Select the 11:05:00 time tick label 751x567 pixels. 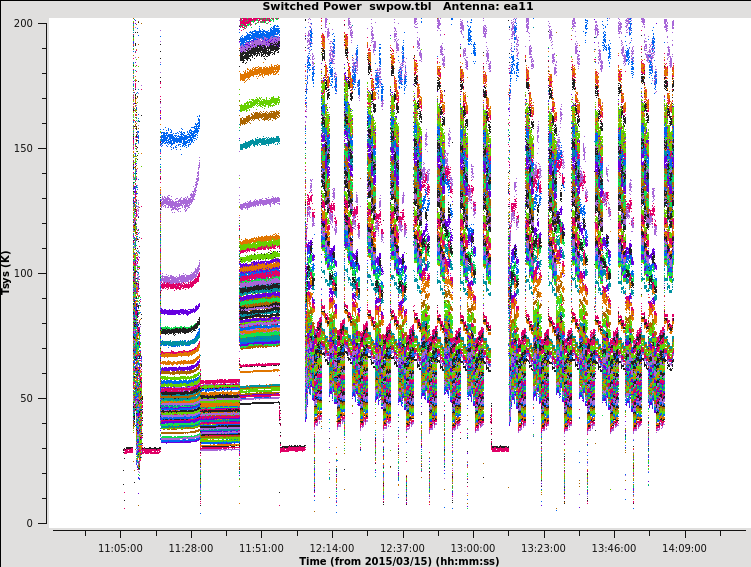tap(120, 548)
